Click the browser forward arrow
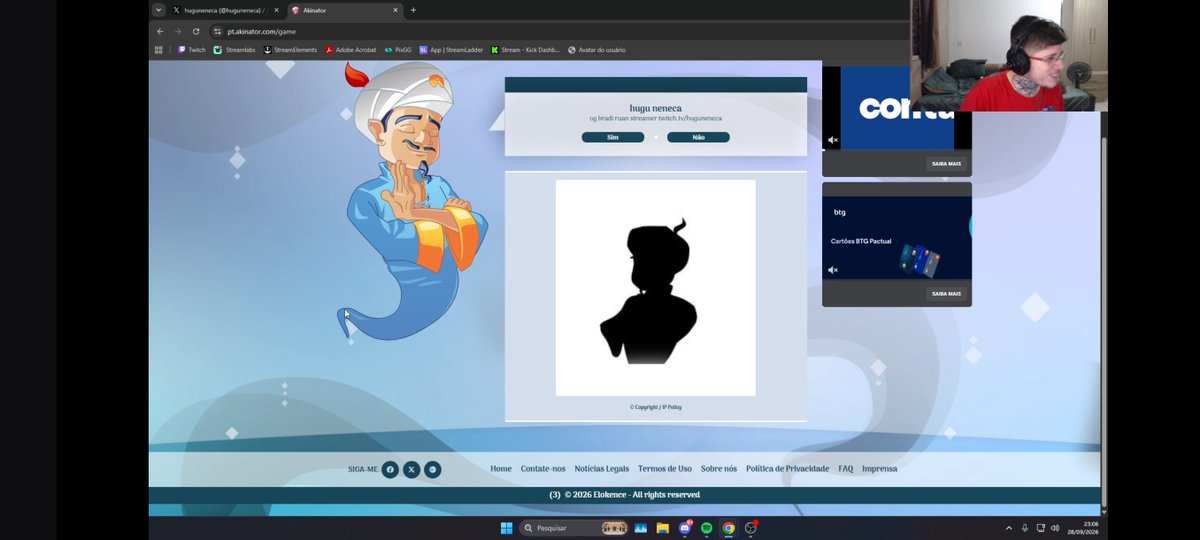The height and width of the screenshot is (540, 1200). coord(178,31)
